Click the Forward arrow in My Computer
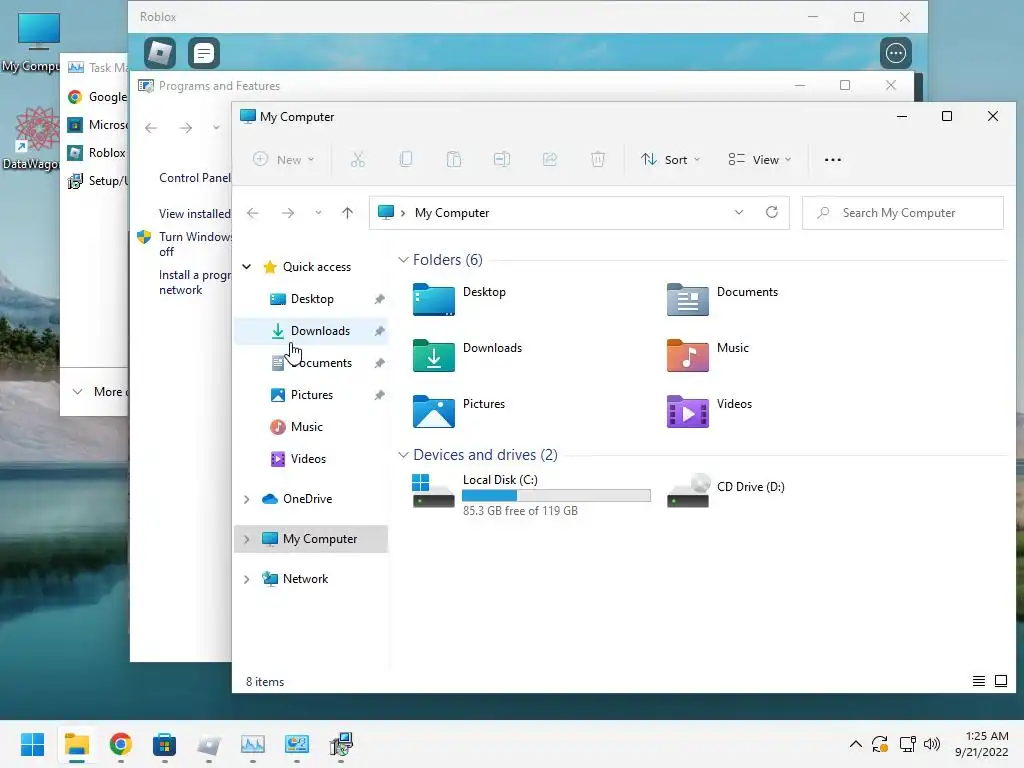Image resolution: width=1024 pixels, height=768 pixels. [x=288, y=213]
